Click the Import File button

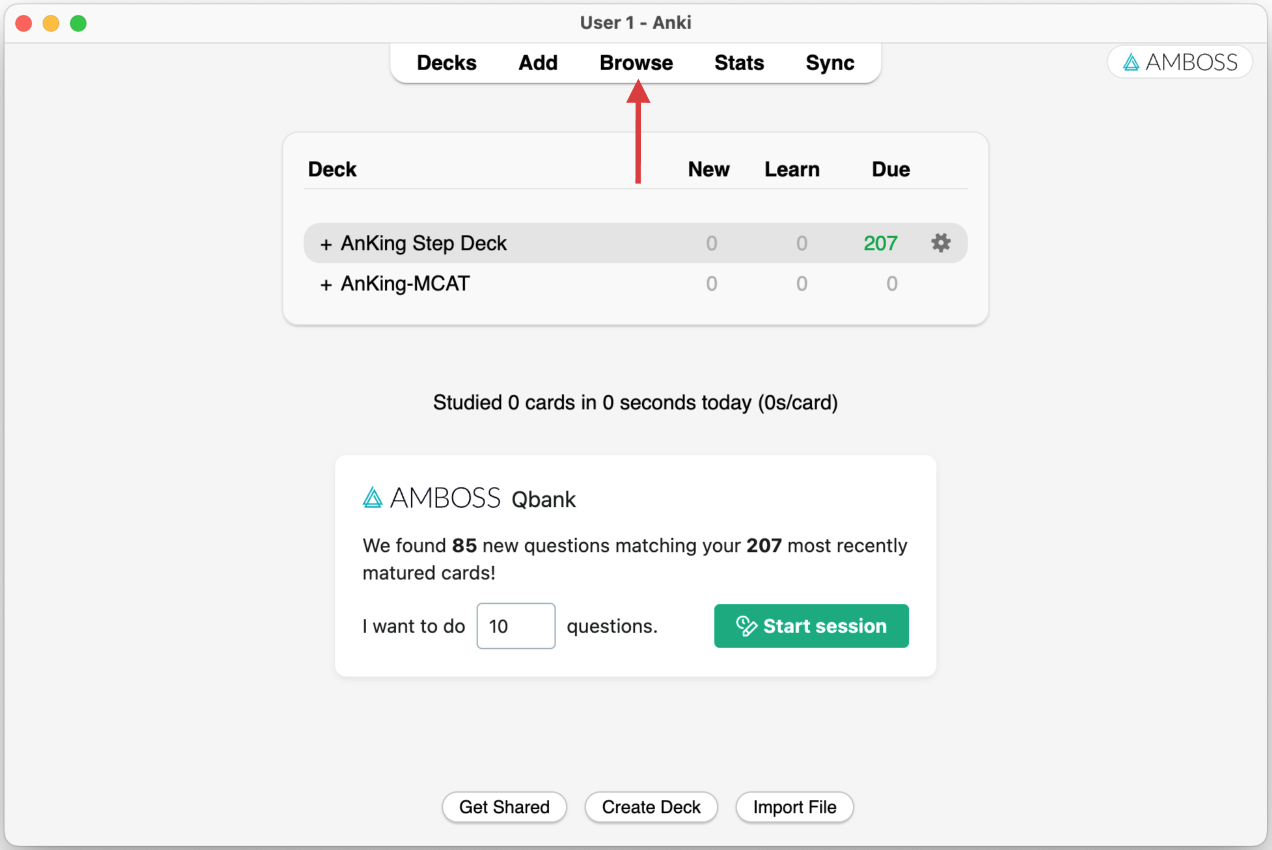pyautogui.click(x=795, y=807)
